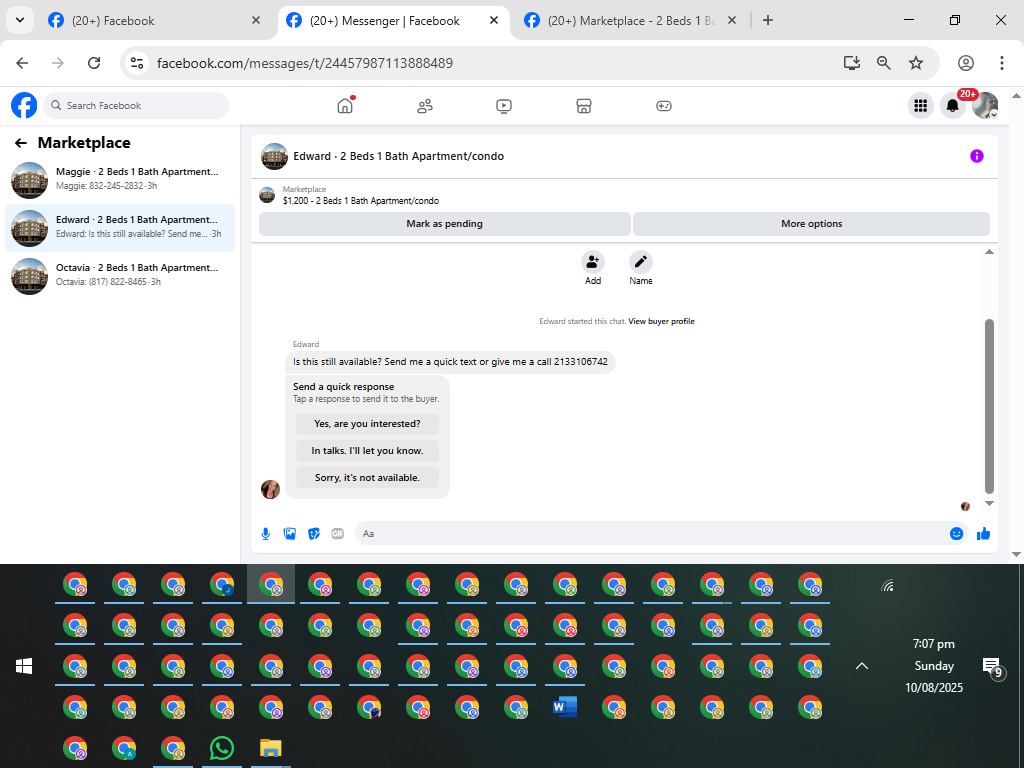Click the More options button

pyautogui.click(x=812, y=223)
